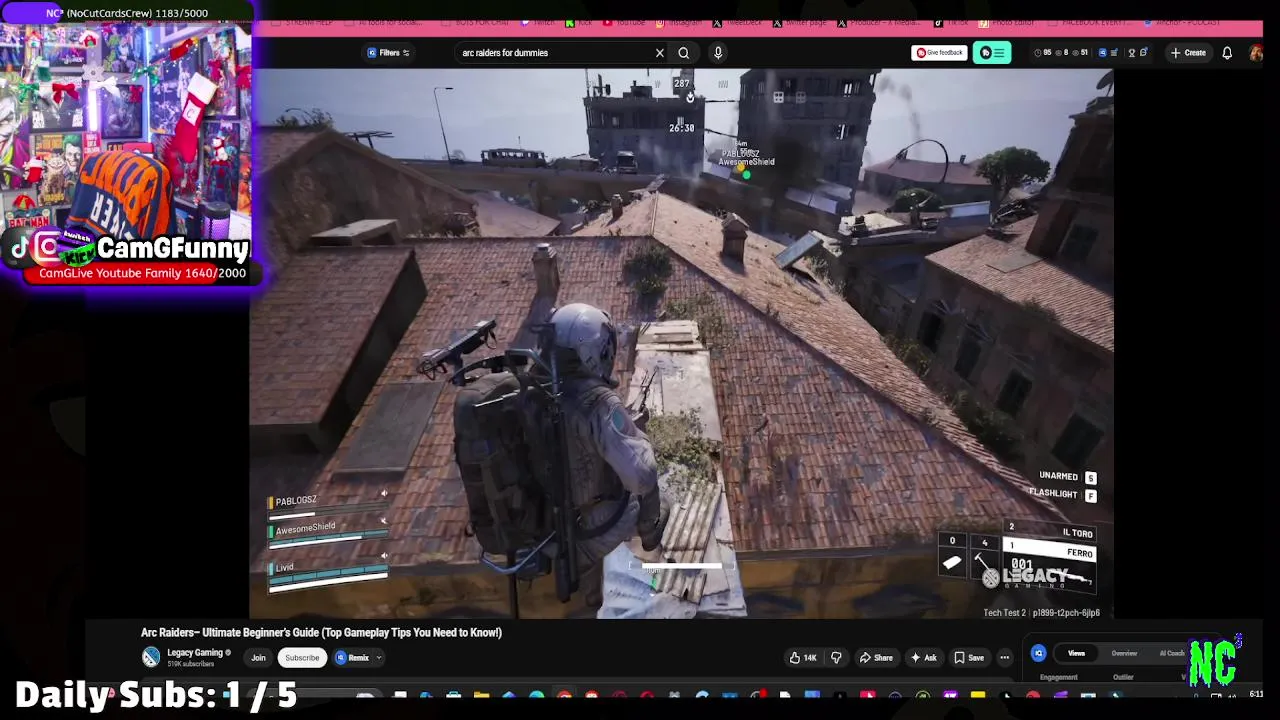Switch to the AI Coach tab
The height and width of the screenshot is (720, 1280).
click(x=1172, y=653)
